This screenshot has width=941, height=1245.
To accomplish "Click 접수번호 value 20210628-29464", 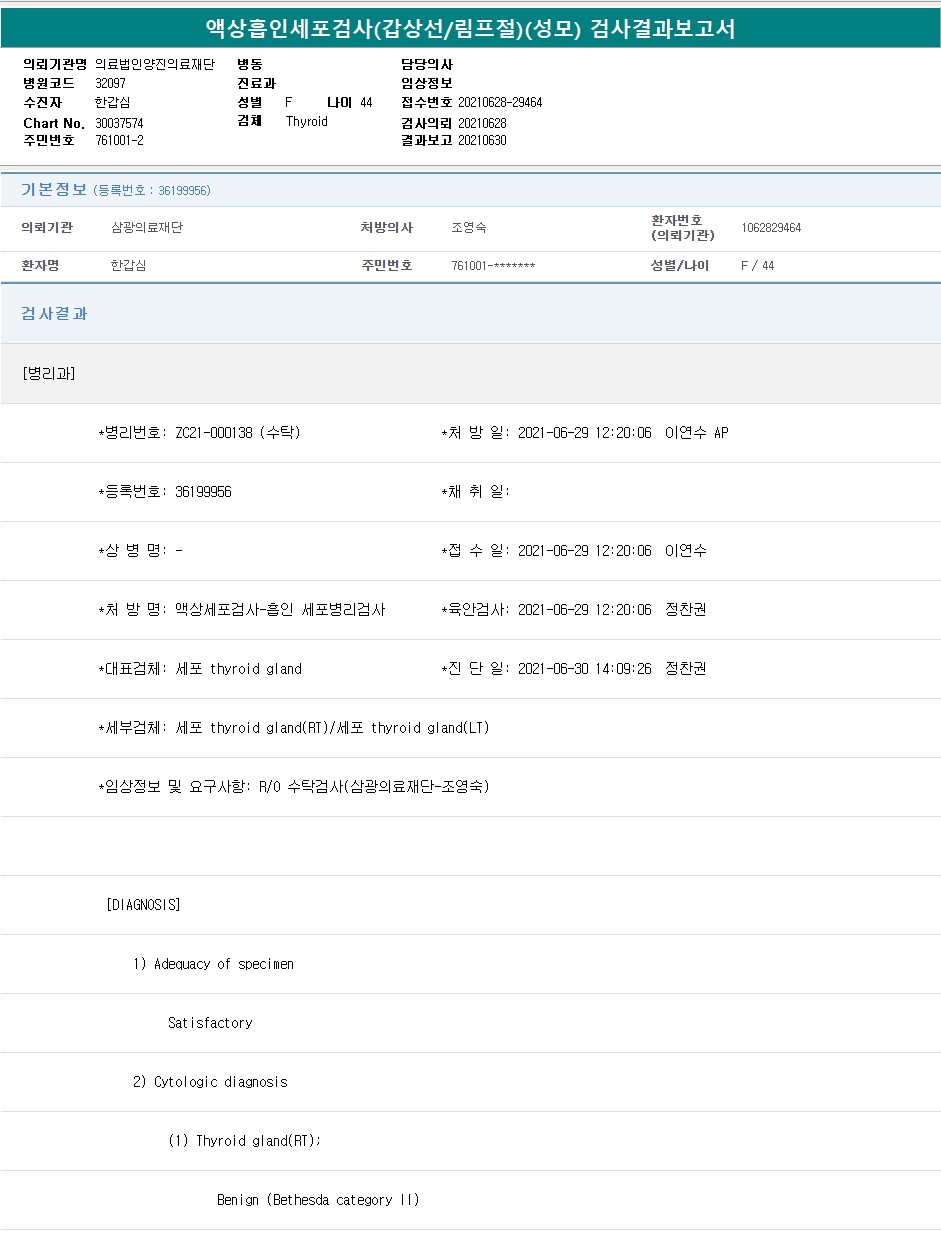I will [500, 103].
